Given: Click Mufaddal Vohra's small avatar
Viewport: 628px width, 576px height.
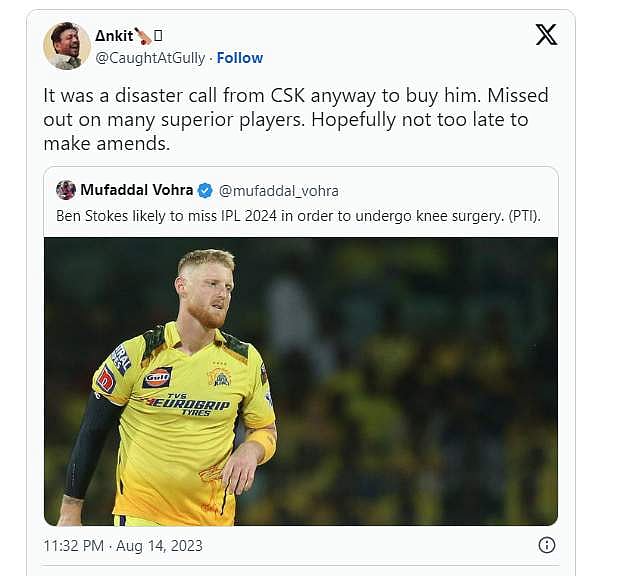Looking at the screenshot, I should tap(66, 190).
